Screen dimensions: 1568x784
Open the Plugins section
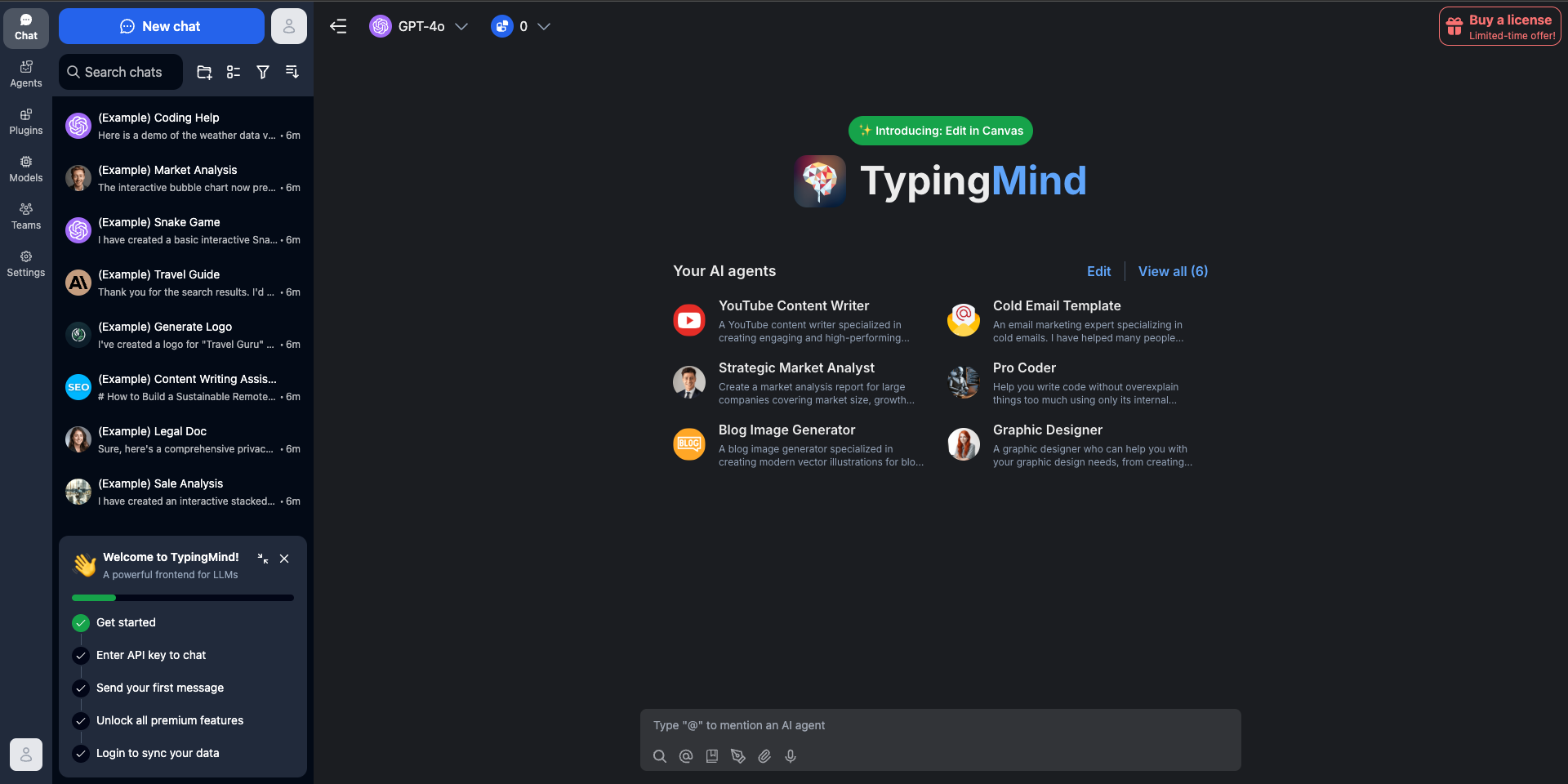click(26, 122)
